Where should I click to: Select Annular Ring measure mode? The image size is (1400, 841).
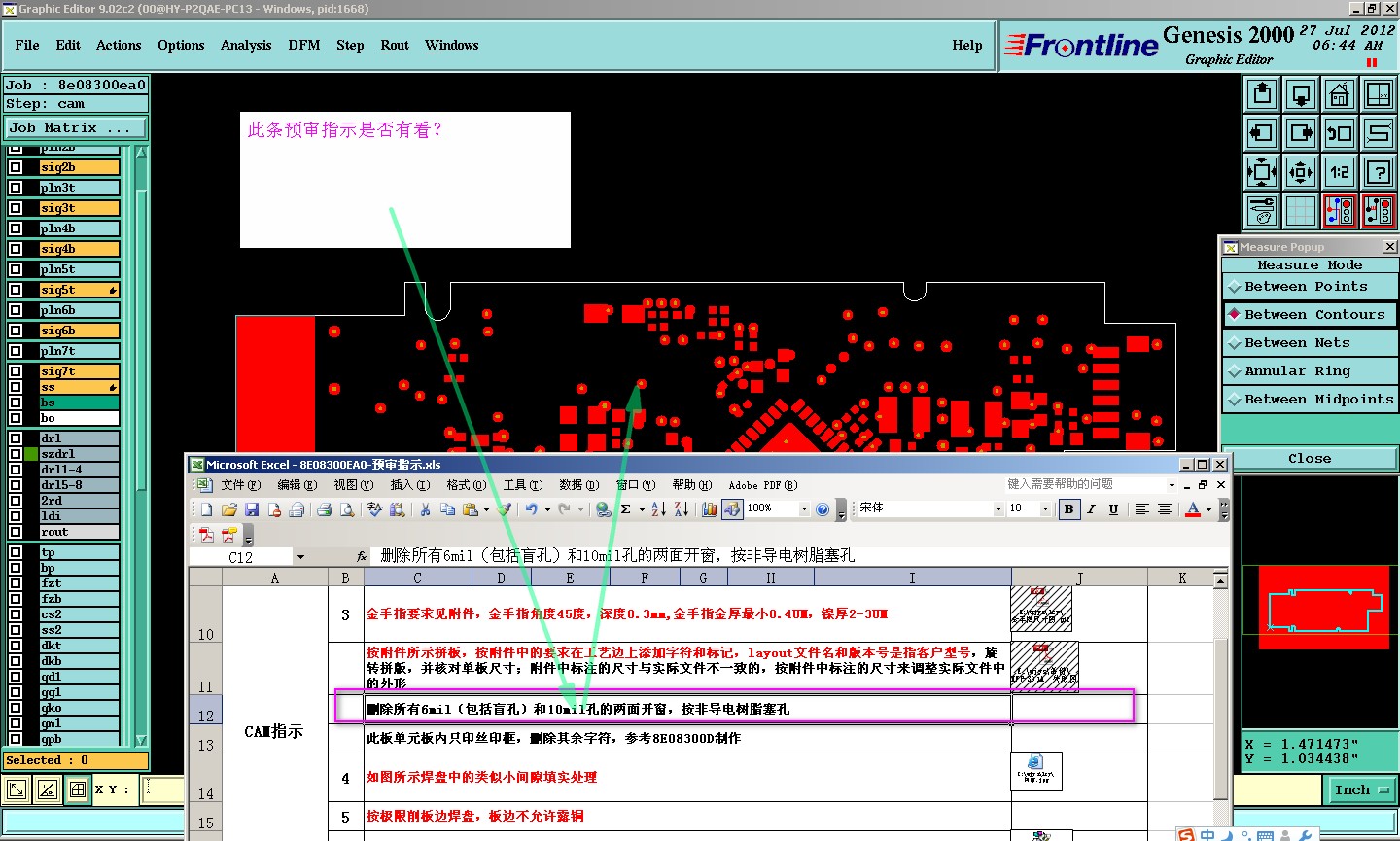coord(1310,371)
